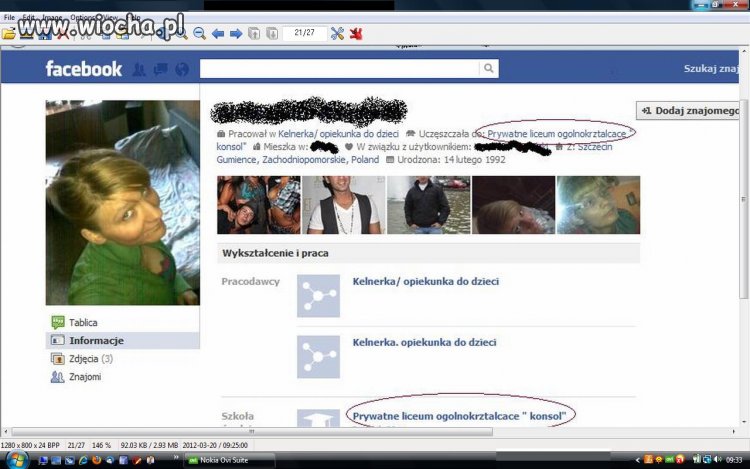The width and height of the screenshot is (750, 469).
Task: Click the horizontal scrollbar thumb
Action: 252,432
